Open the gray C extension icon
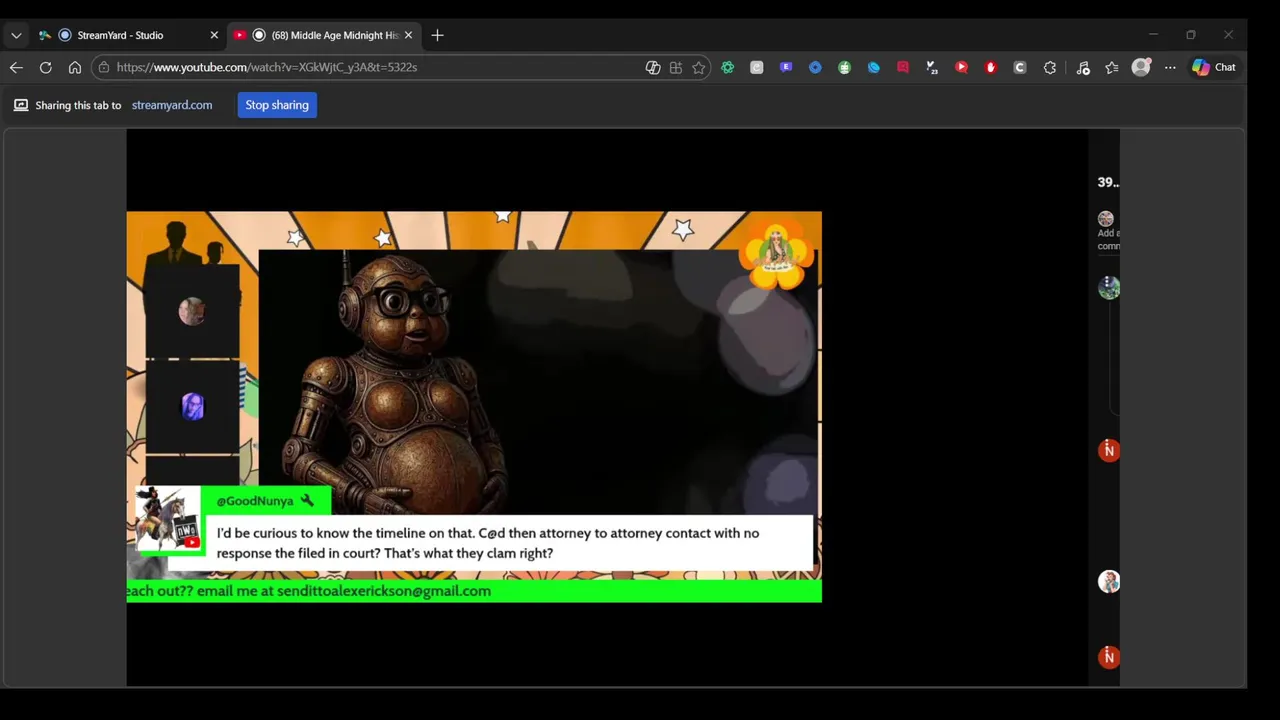 coord(1020,67)
